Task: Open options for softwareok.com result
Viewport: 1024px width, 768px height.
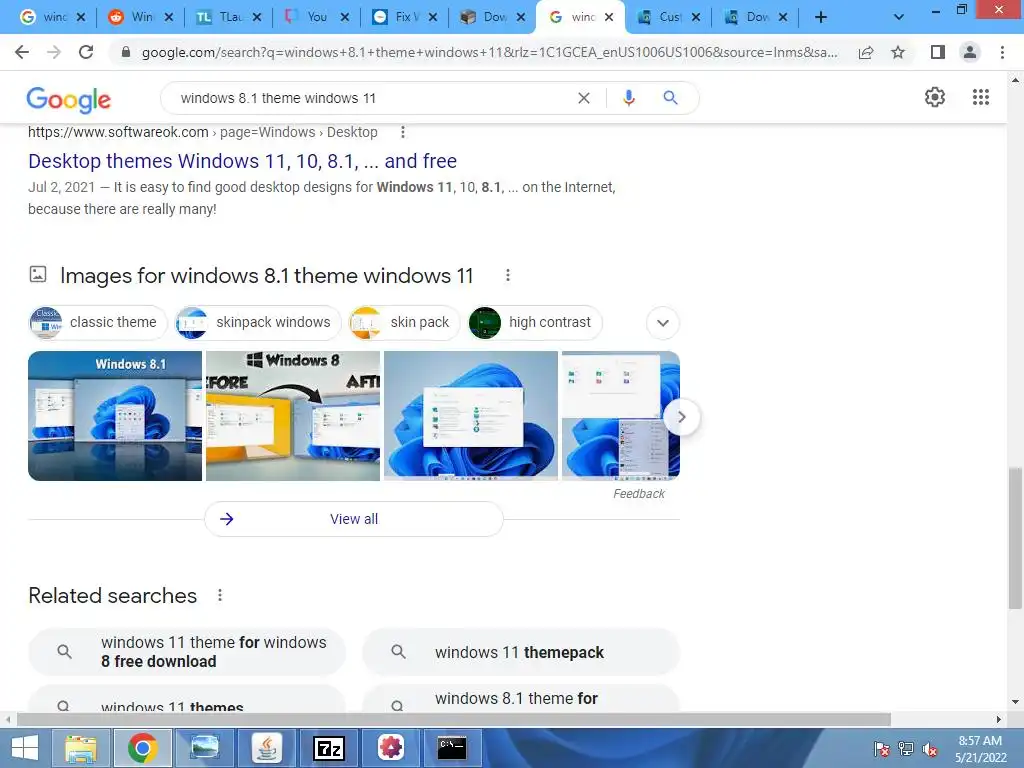Action: (x=403, y=132)
